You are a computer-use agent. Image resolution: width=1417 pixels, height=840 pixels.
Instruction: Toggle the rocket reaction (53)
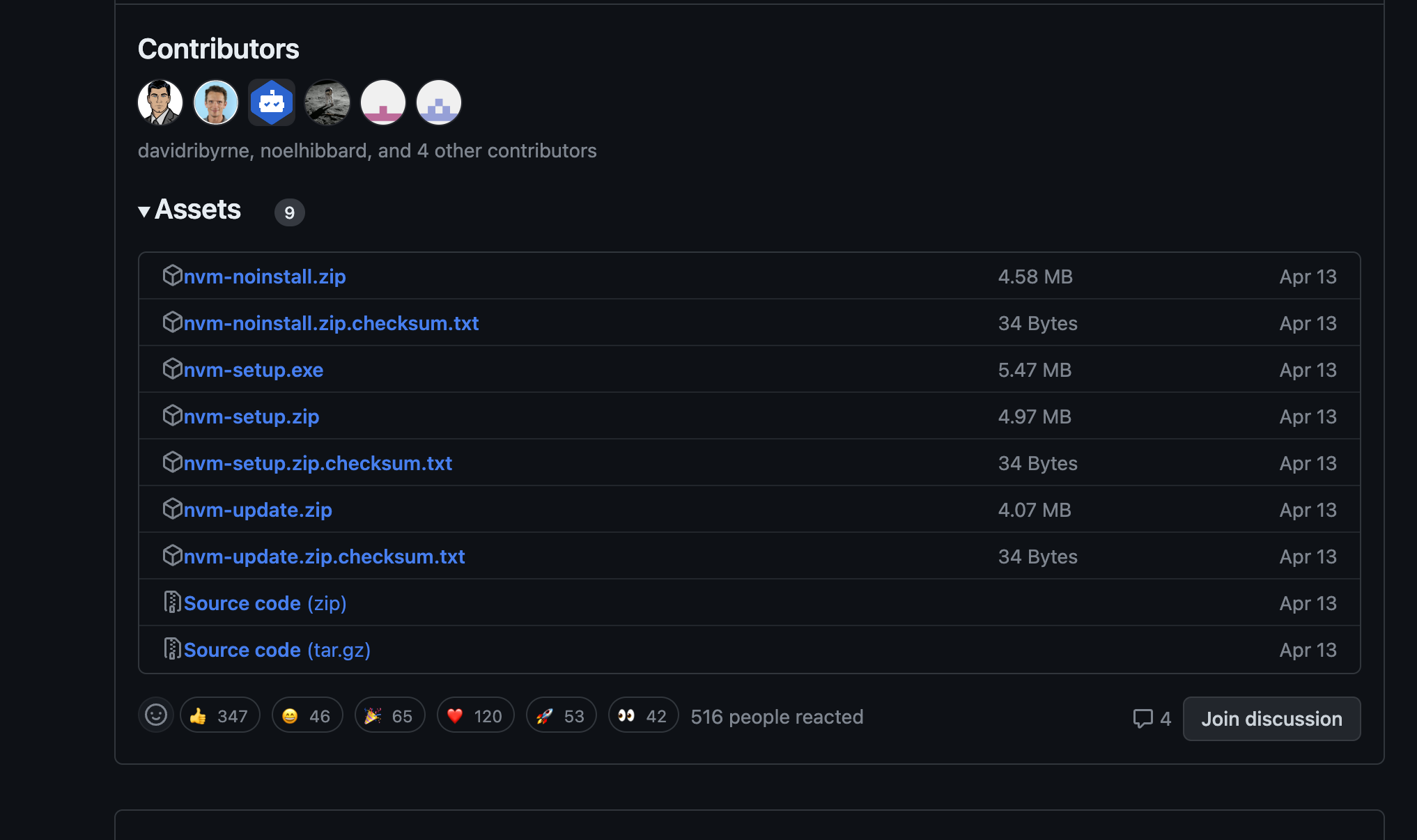coord(561,716)
